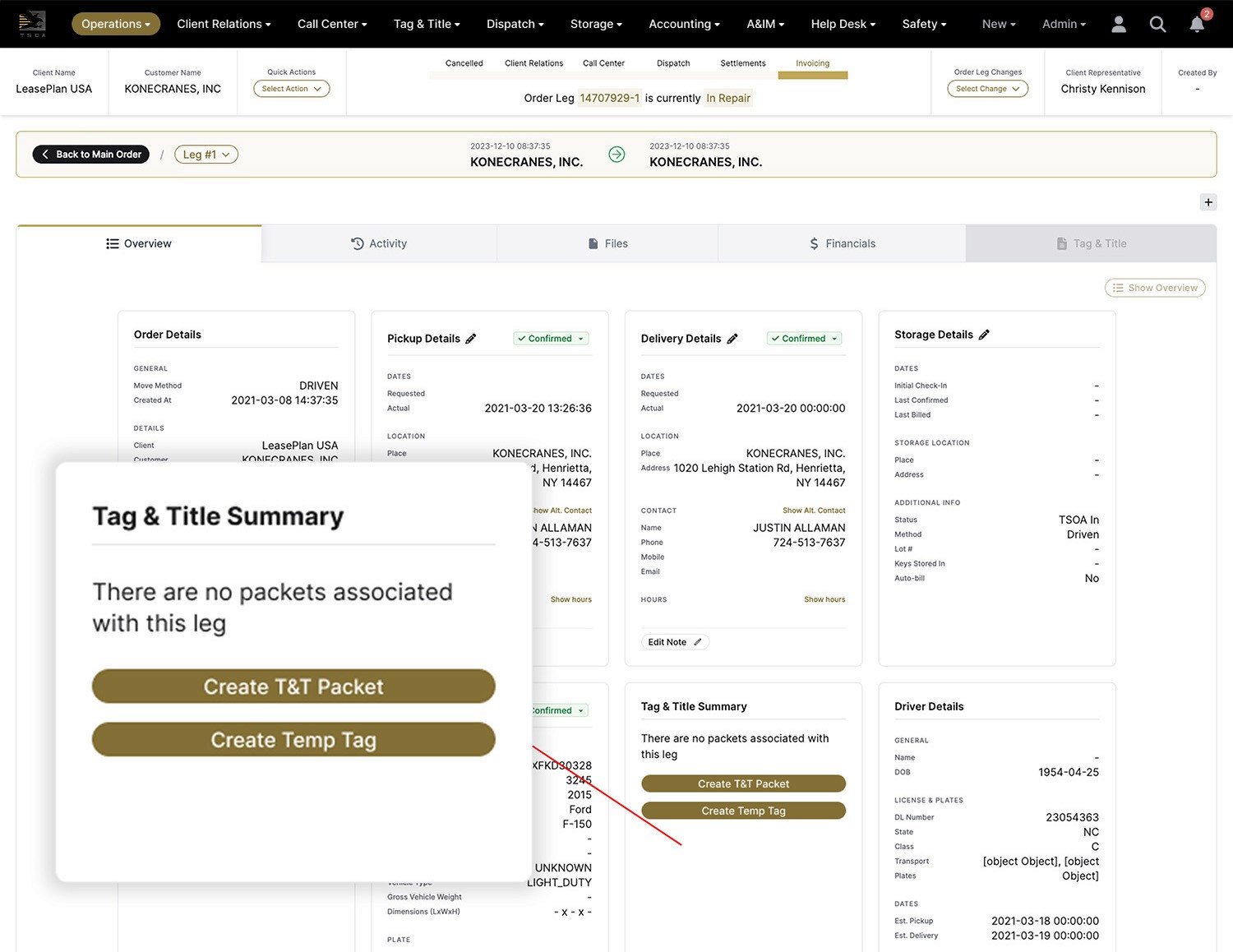Image resolution: width=1233 pixels, height=952 pixels.
Task: Open Delivery Details Confirmed status dropdown
Action: [x=804, y=339]
